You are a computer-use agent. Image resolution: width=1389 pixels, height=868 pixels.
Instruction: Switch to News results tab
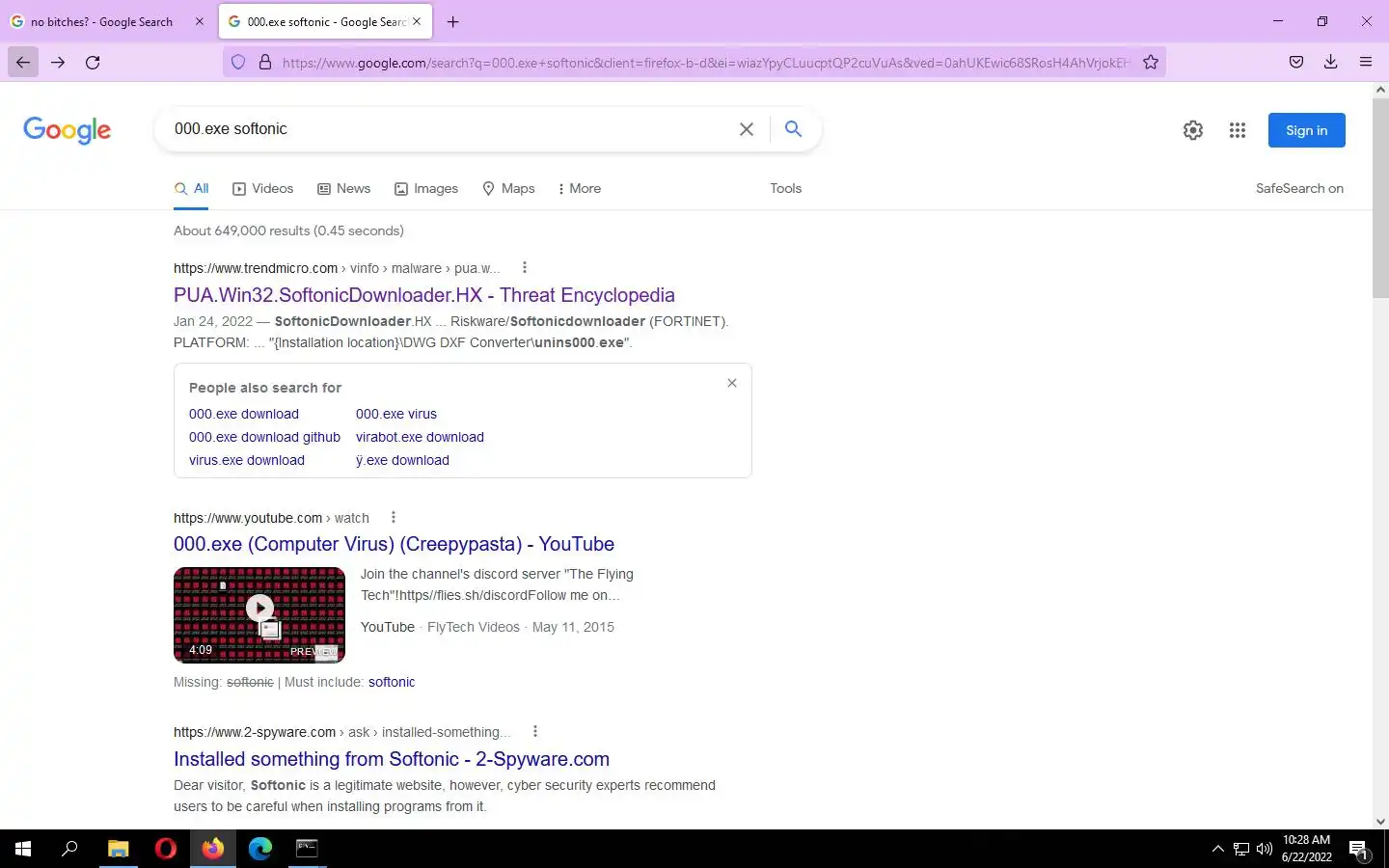[343, 189]
